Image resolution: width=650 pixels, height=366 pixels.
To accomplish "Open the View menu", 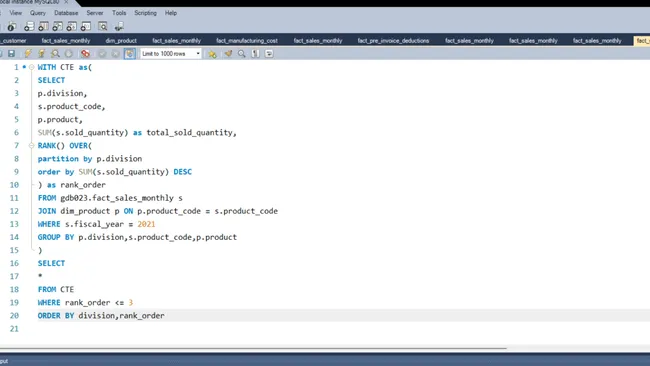I will pos(15,13).
